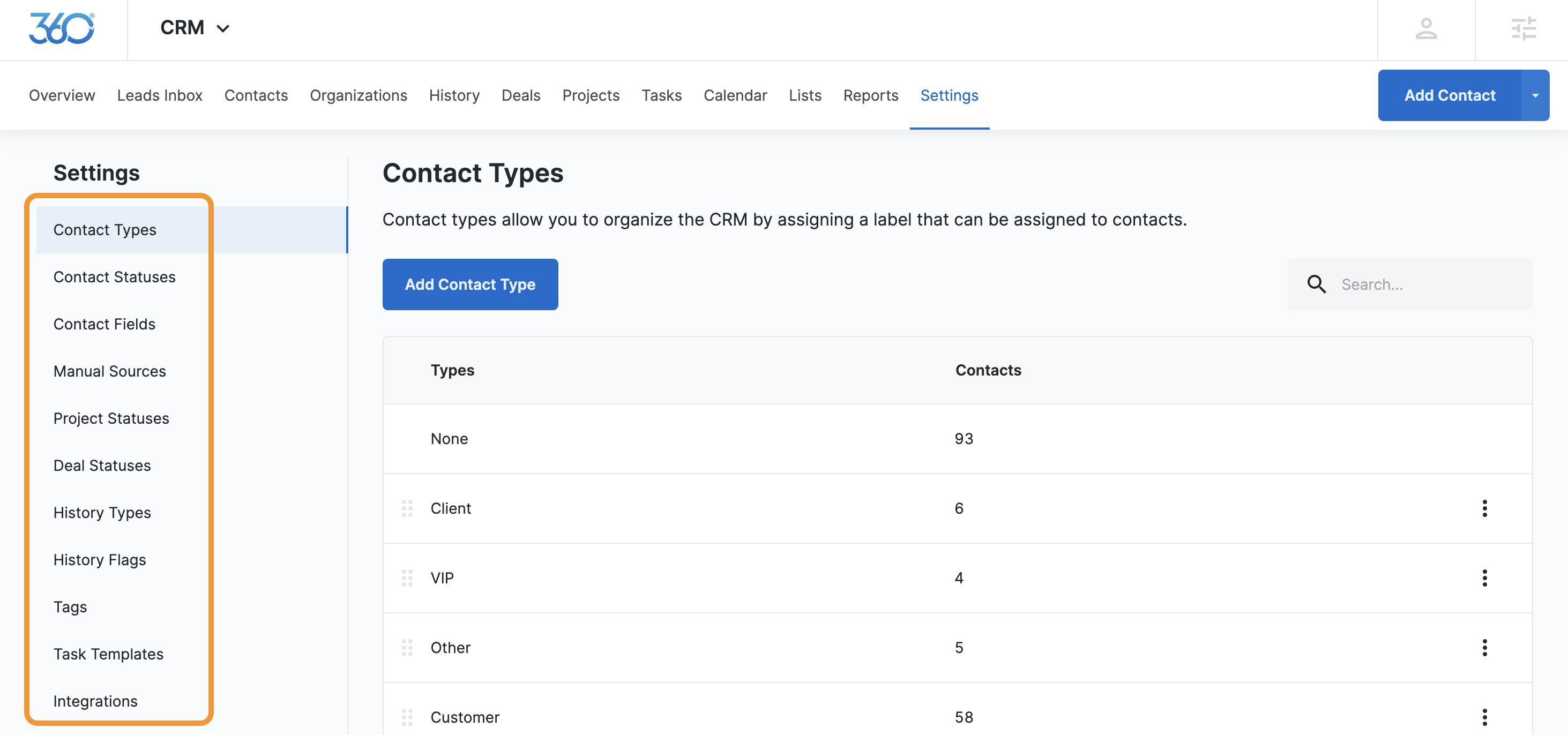Click drag handle beside Client type
This screenshot has width=1568, height=735.
(x=407, y=508)
